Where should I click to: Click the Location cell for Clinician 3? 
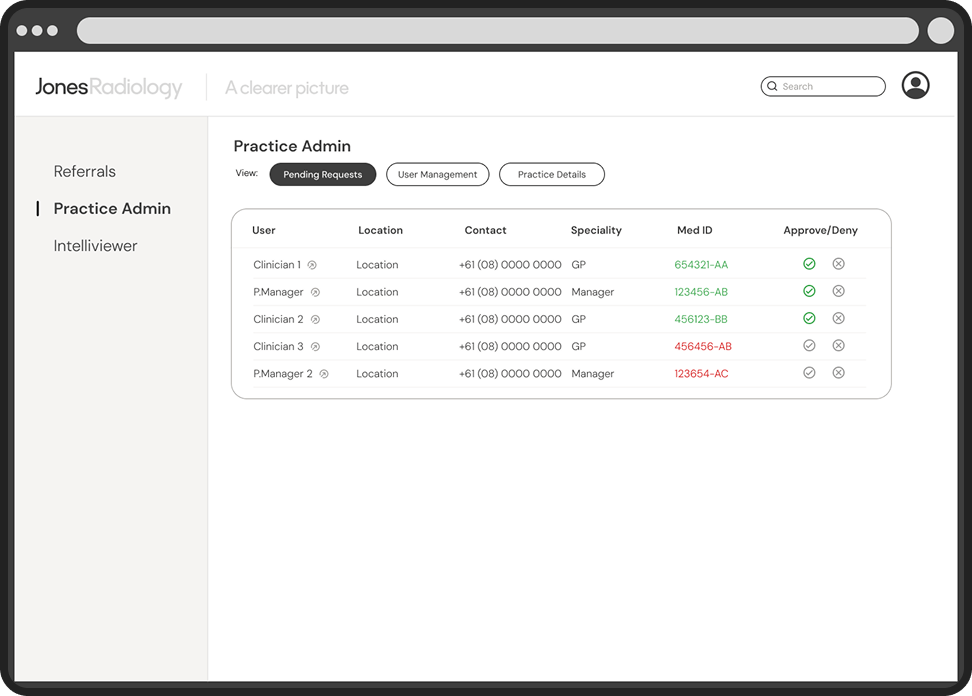[377, 346]
